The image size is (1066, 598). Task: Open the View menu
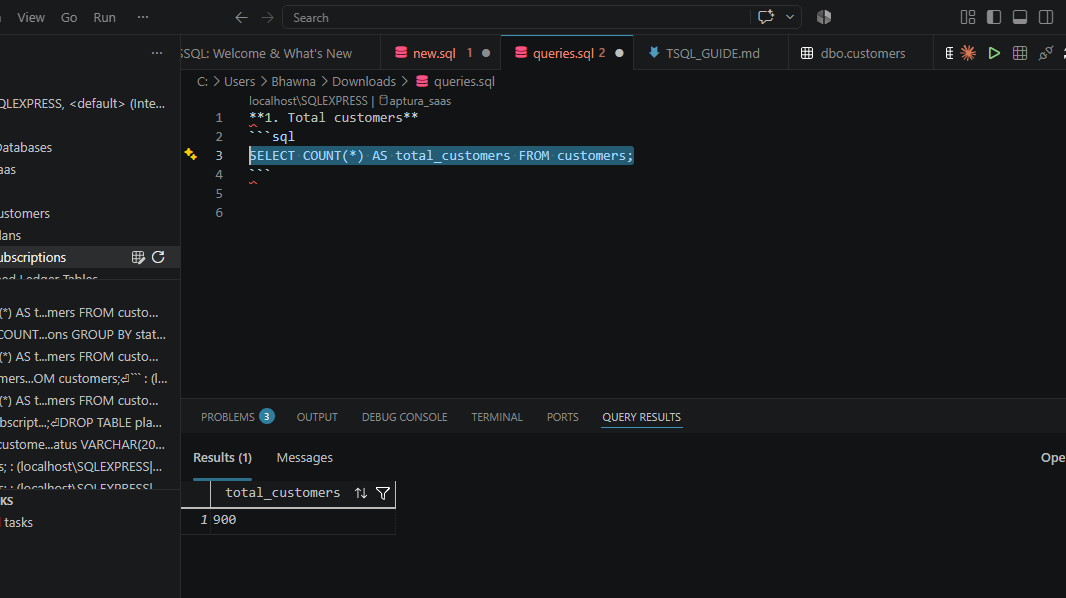click(x=31, y=18)
